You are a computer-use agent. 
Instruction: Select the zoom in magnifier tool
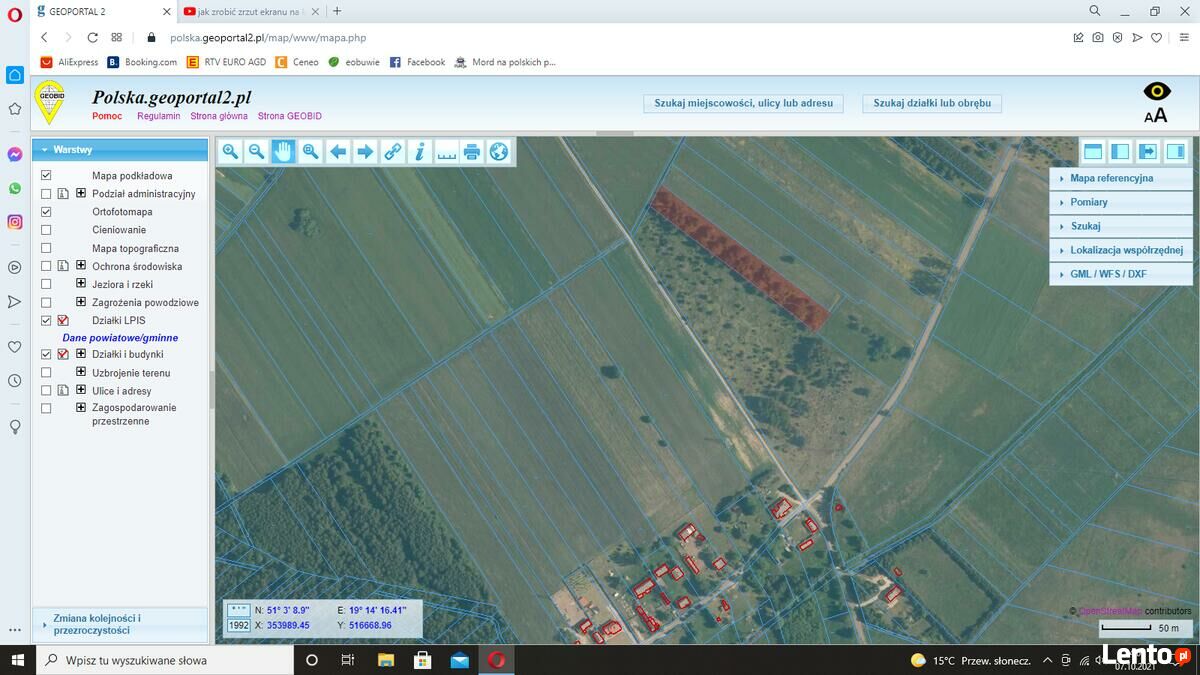[230, 151]
